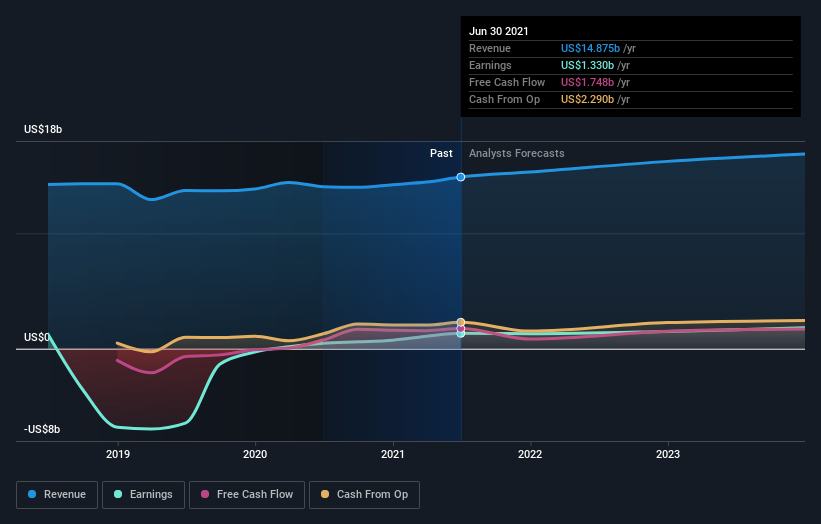The width and height of the screenshot is (821, 524).
Task: Click the Past label on chart
Action: coord(441,153)
